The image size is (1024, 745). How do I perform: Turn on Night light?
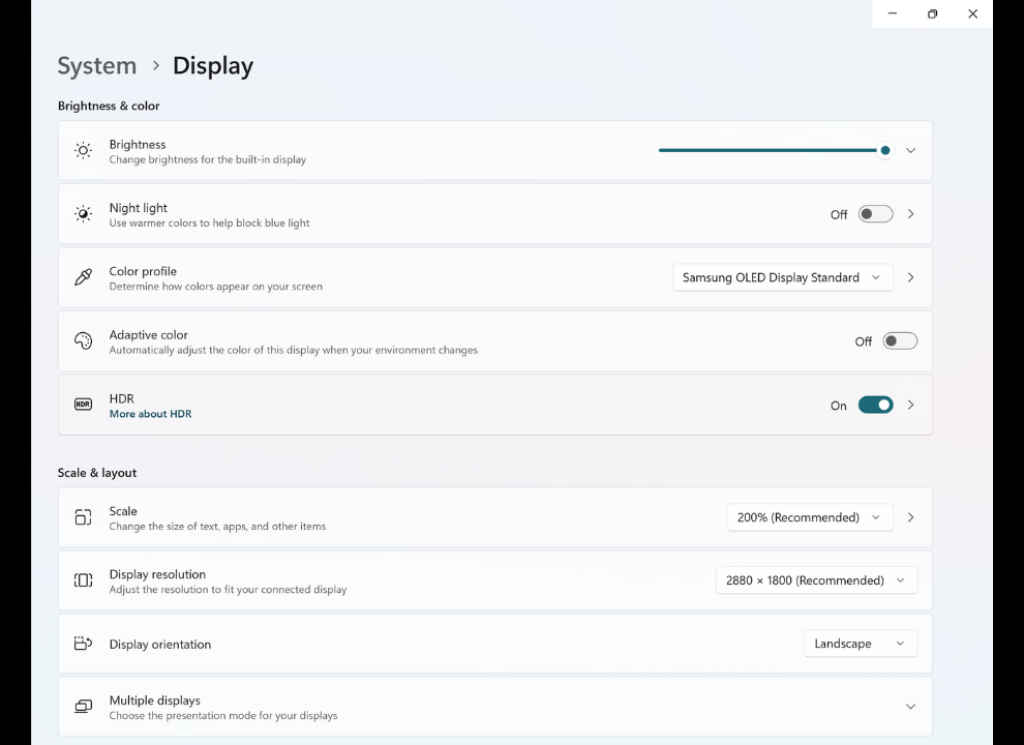coord(875,213)
